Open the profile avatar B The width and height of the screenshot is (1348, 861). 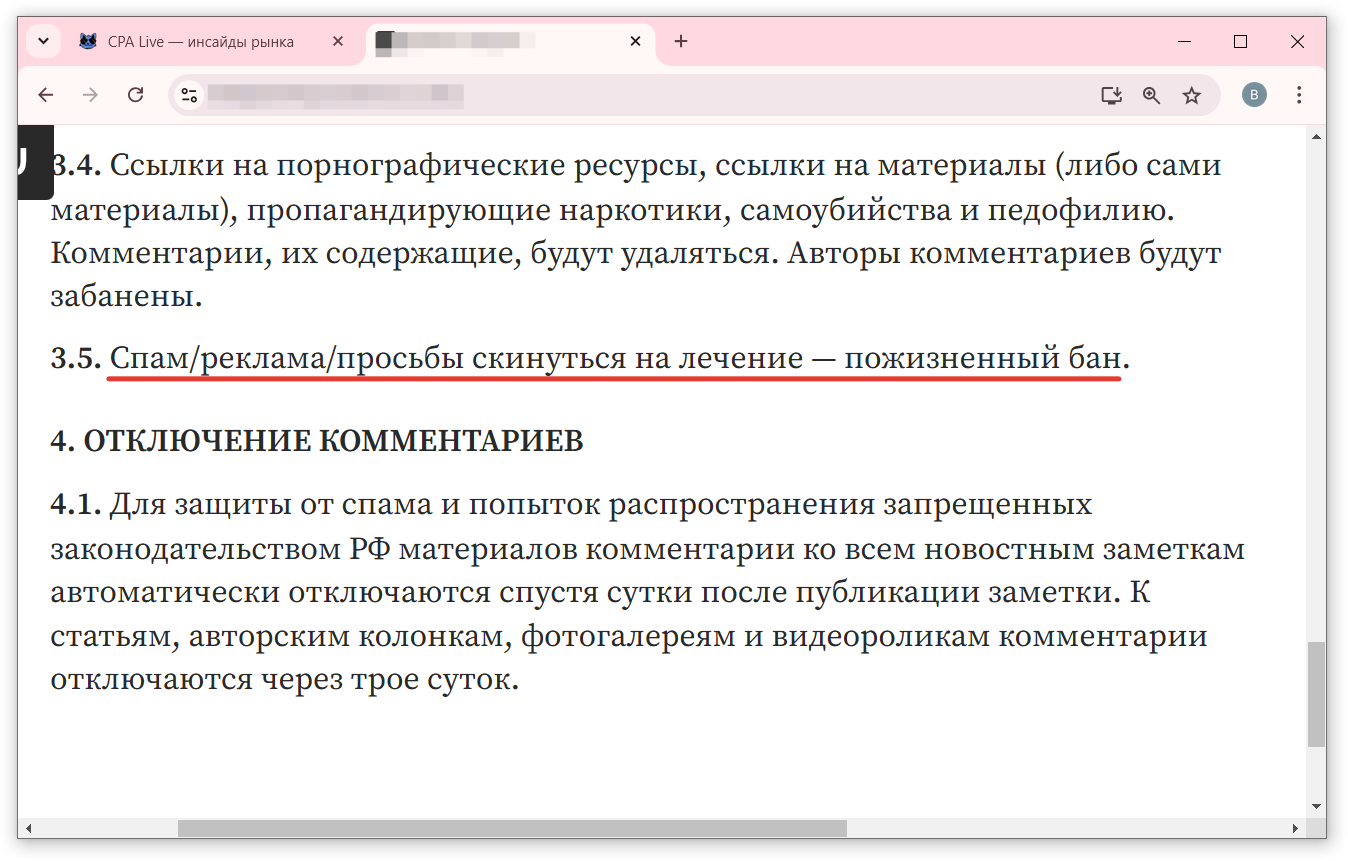coord(1254,95)
